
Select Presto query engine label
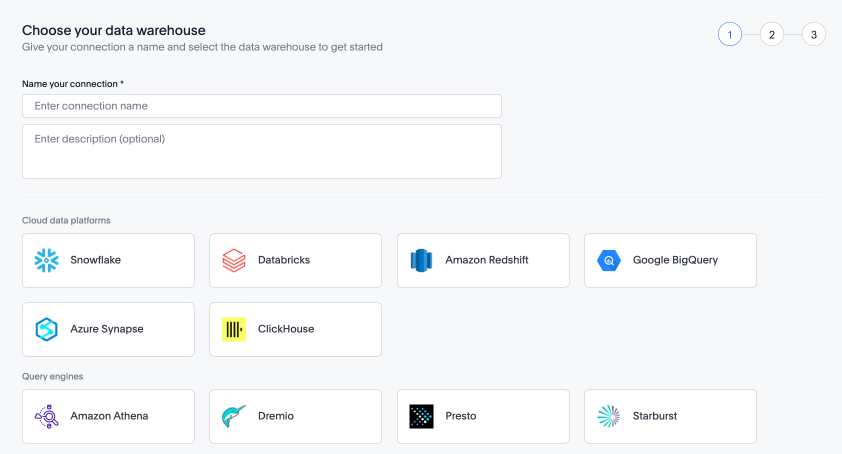point(461,416)
